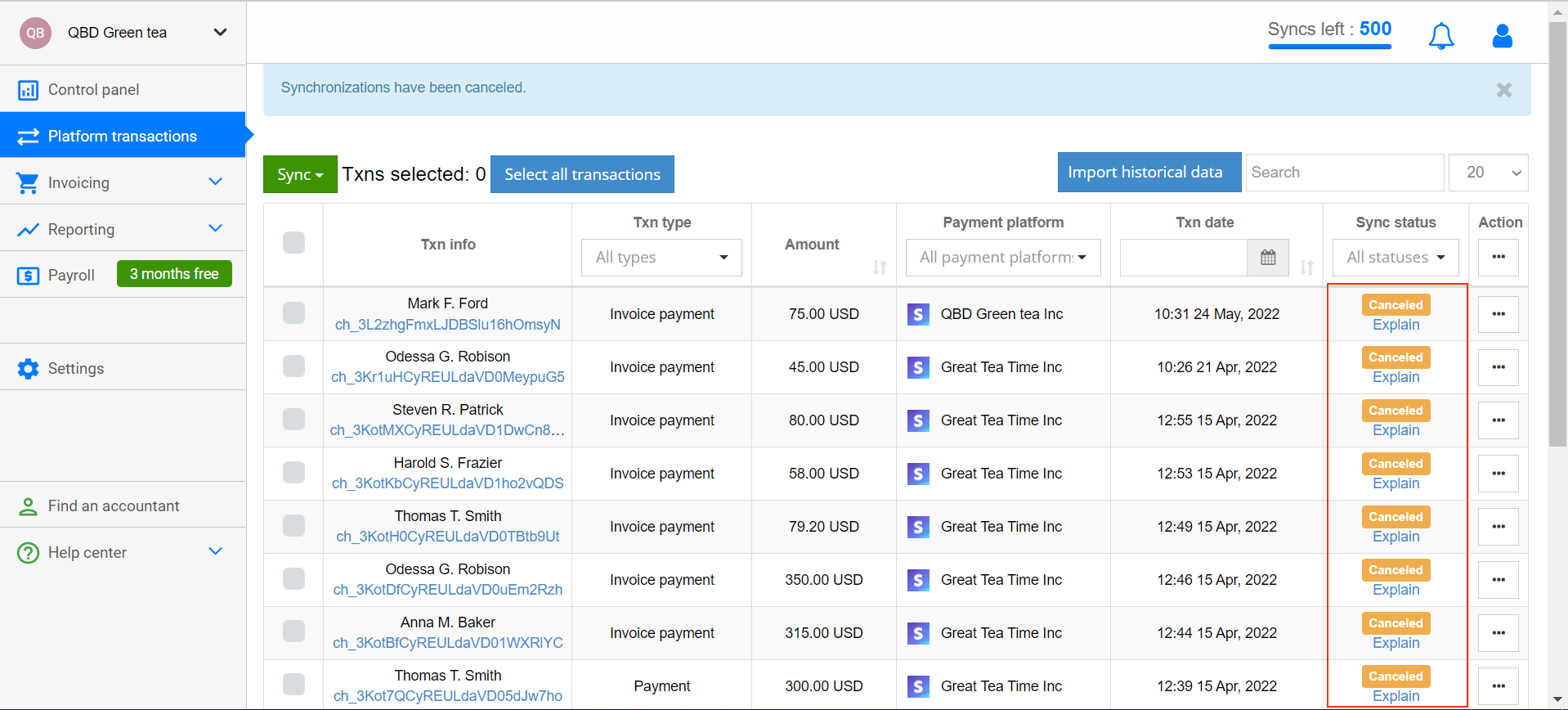Expand the Help center chevron
The image size is (1568, 710).
pos(216,551)
